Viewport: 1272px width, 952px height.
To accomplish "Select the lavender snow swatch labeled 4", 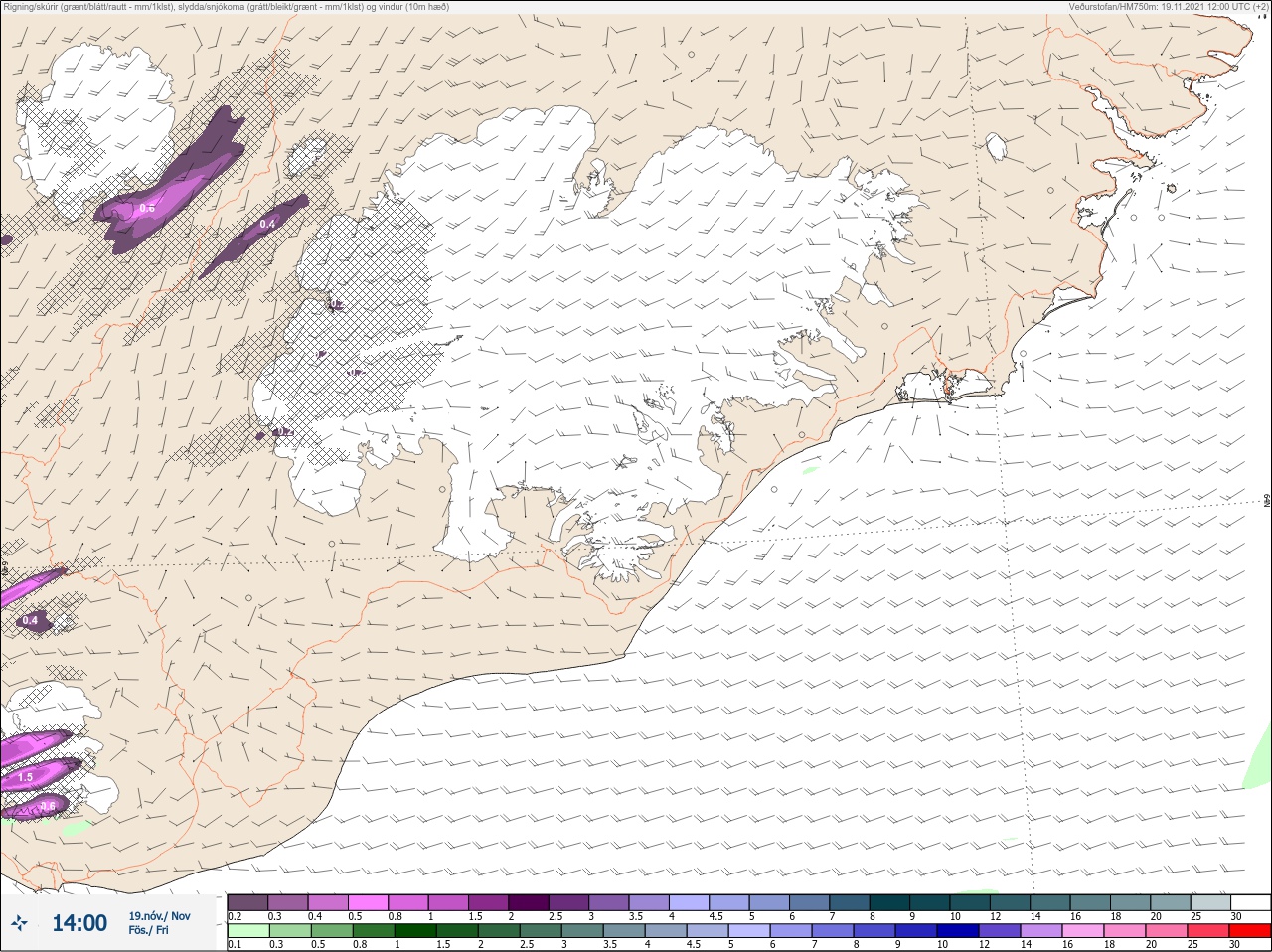I will coord(690,901).
